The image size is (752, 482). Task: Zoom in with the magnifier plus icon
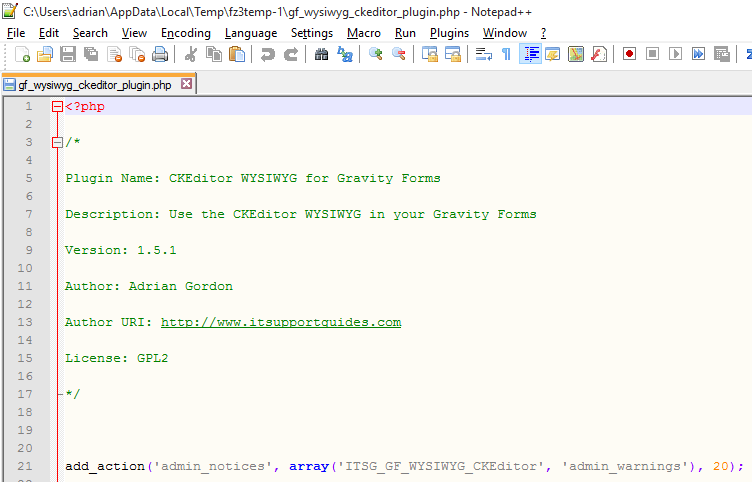pyautogui.click(x=376, y=54)
